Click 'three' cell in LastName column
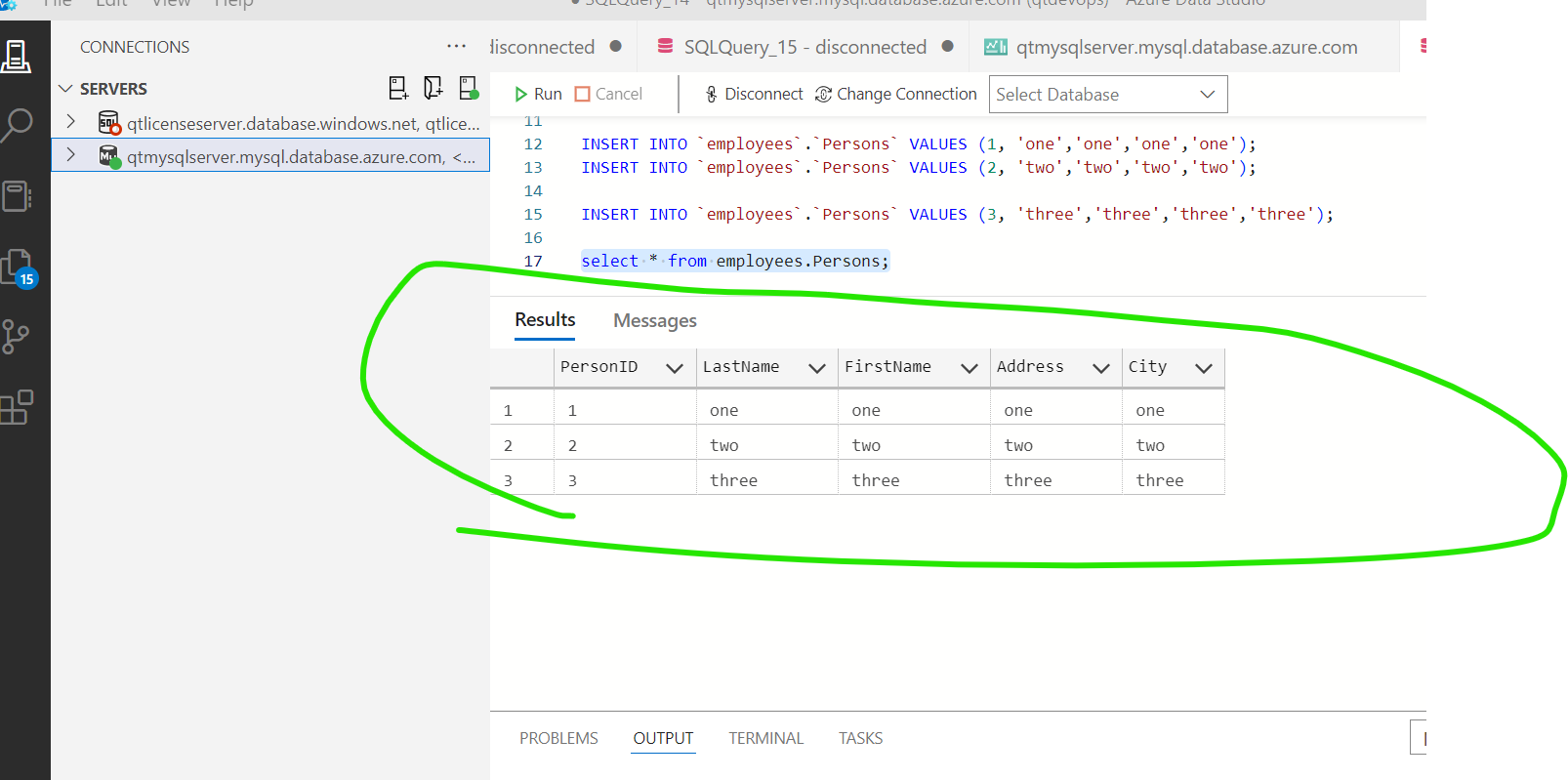Image resolution: width=1568 pixels, height=780 pixels. 766,480
